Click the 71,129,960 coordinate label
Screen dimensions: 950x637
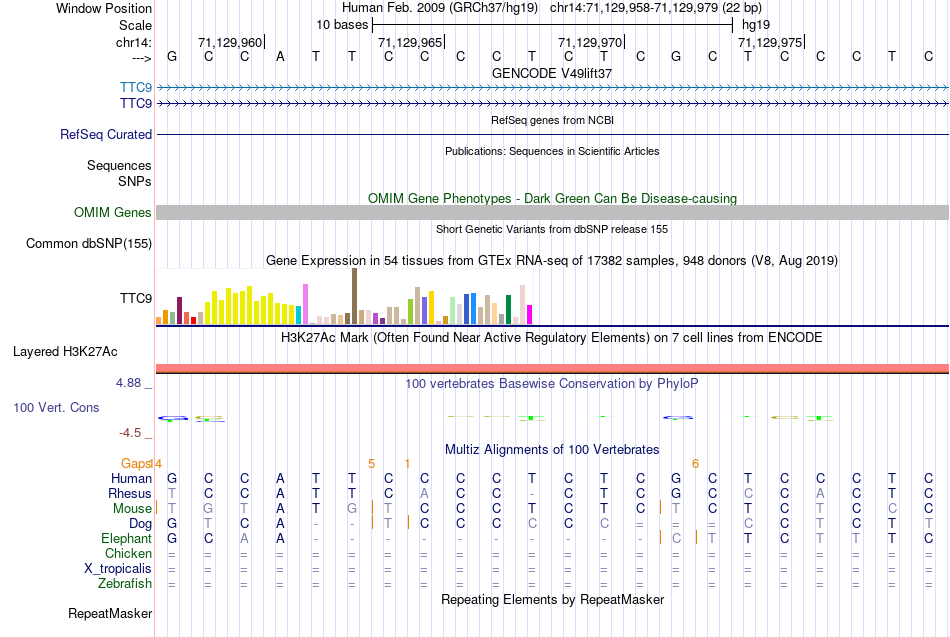point(230,42)
